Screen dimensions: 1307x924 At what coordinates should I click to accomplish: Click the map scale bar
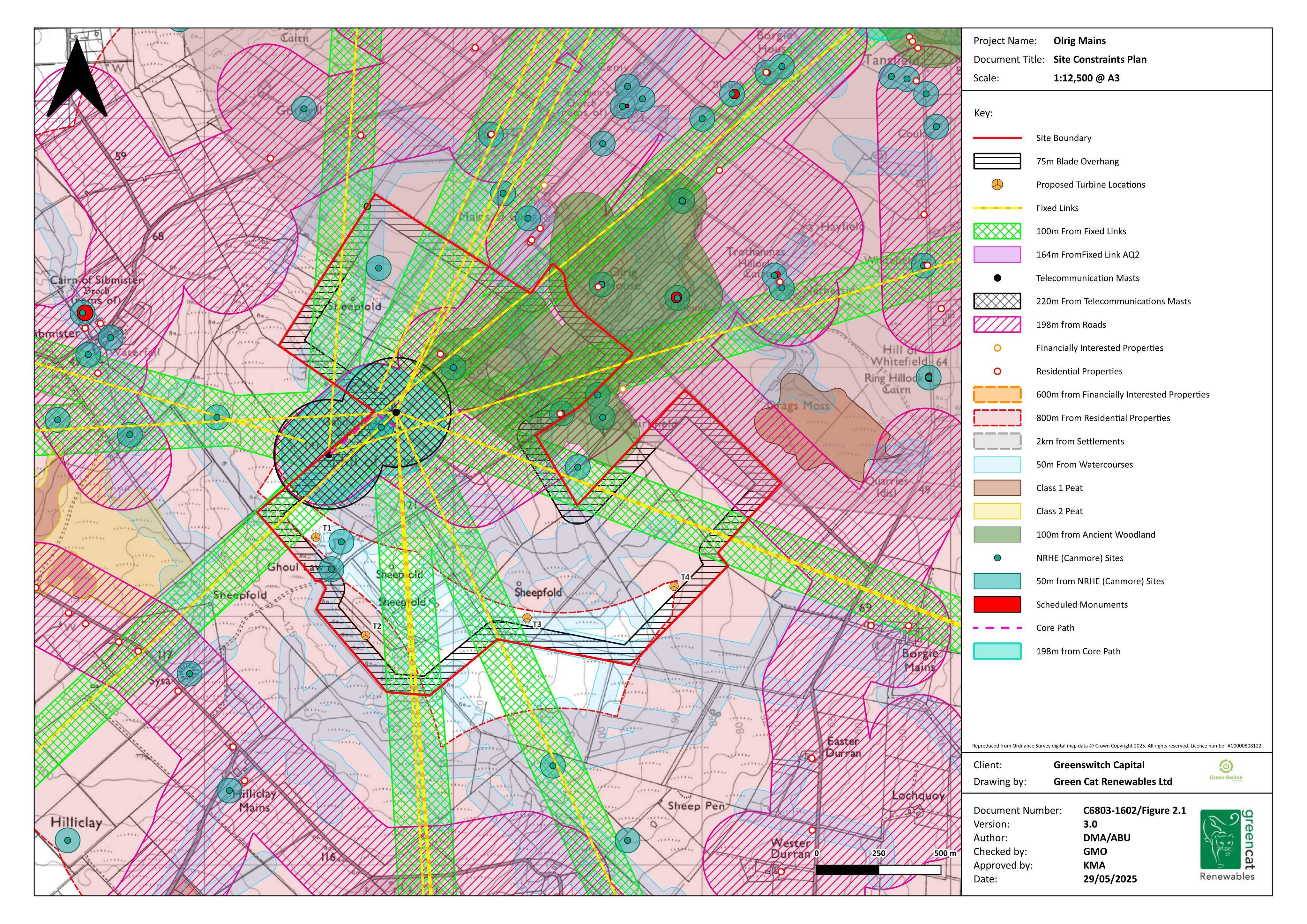click(878, 869)
